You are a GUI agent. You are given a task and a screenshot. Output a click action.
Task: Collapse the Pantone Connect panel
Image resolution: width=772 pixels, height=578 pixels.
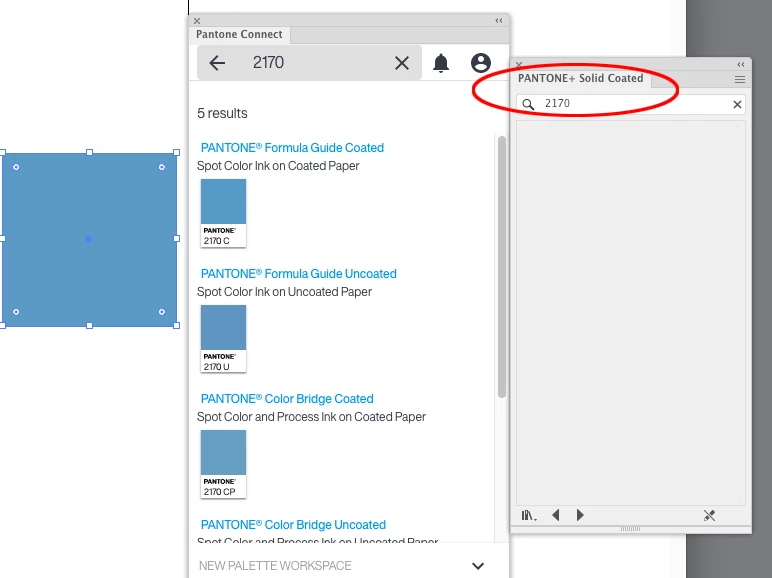[499, 21]
